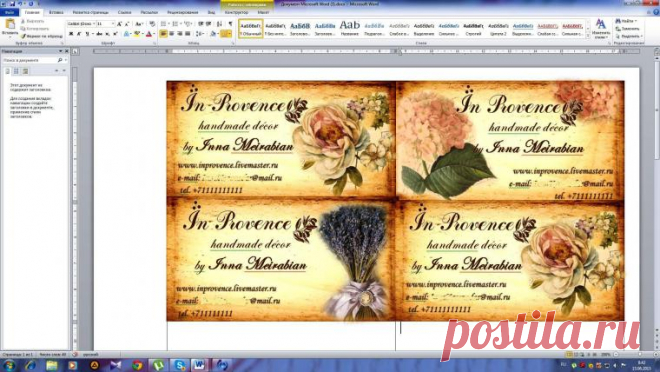Click the font color red A swatch
This screenshot has width=660, height=372.
pos(149,34)
